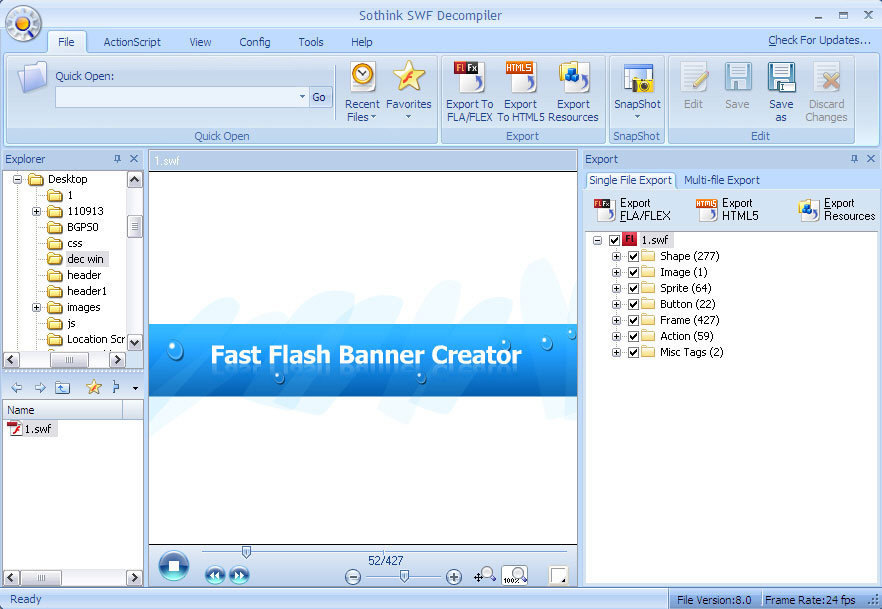Image resolution: width=882 pixels, height=609 pixels.
Task: Expand the images folder
Action: tap(37, 308)
